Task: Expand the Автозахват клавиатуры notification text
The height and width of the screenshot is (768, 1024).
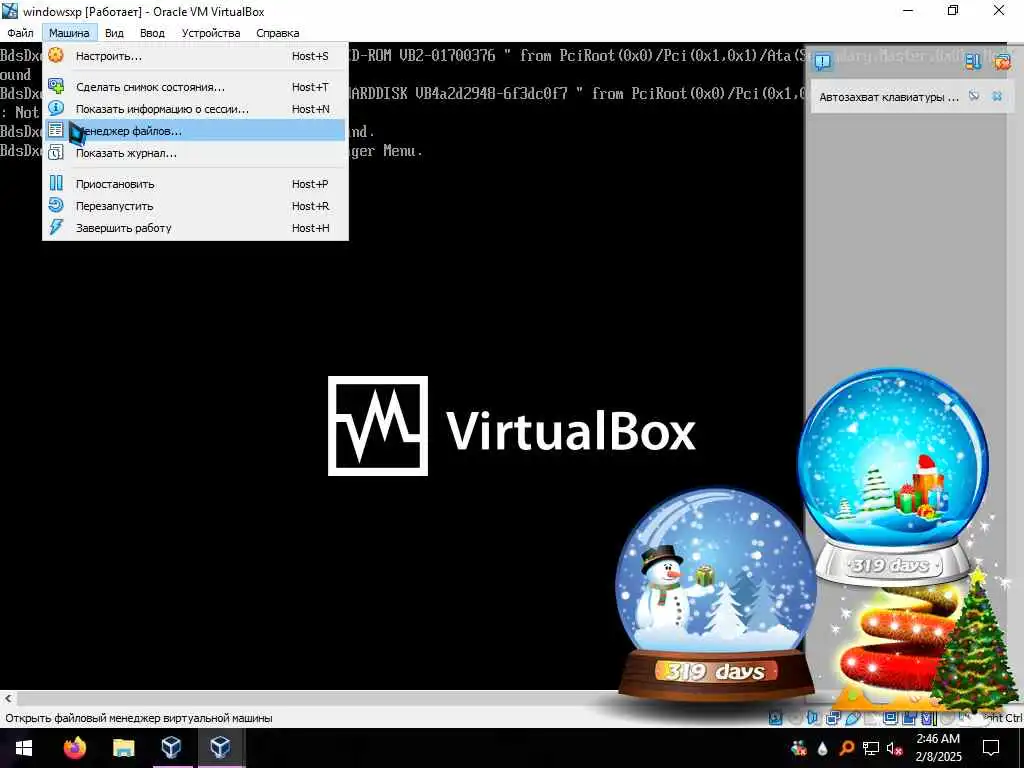Action: tap(889, 97)
